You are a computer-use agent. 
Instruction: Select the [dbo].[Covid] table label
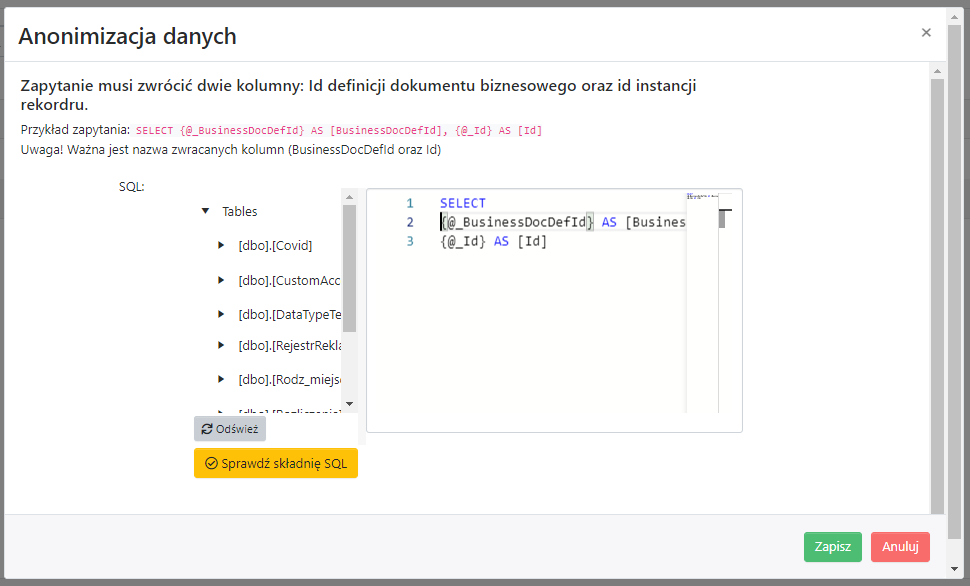[x=275, y=246]
